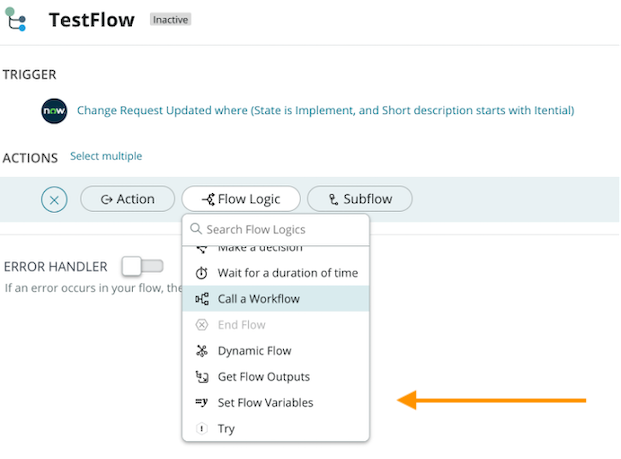Click the Call a Workflow icon
Image resolution: width=621 pixels, height=459 pixels.
click(201, 299)
